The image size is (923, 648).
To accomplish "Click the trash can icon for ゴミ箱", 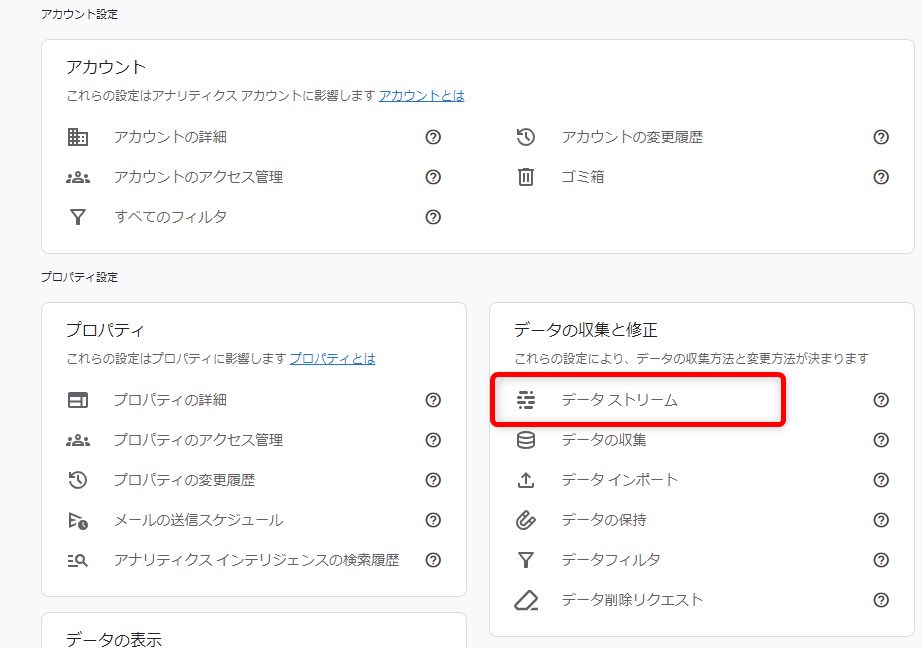I will tap(526, 177).
